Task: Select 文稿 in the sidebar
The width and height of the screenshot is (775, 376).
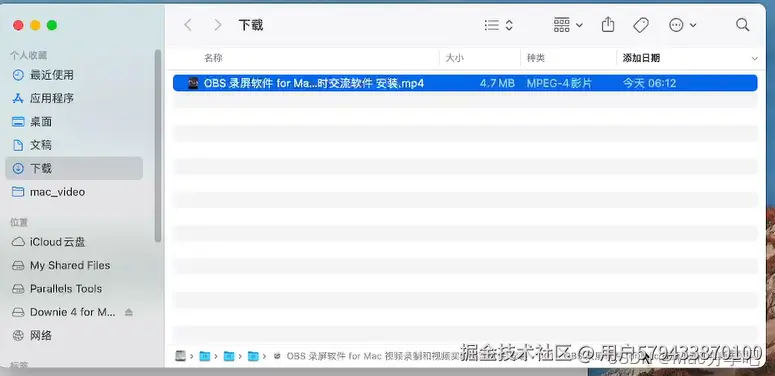Action: pos(74,145)
